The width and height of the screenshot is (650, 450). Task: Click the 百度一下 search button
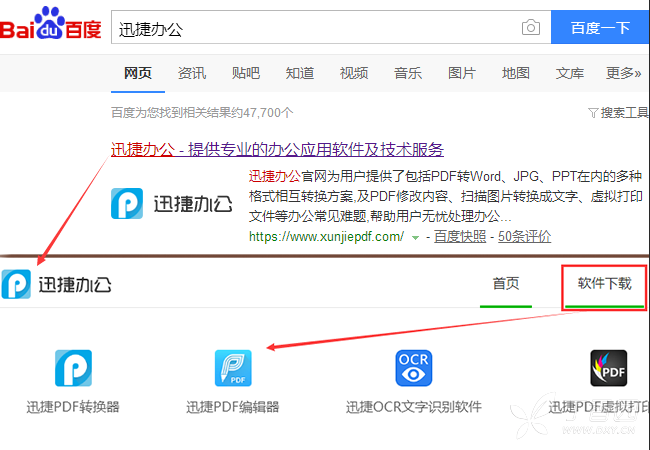pyautogui.click(x=600, y=27)
